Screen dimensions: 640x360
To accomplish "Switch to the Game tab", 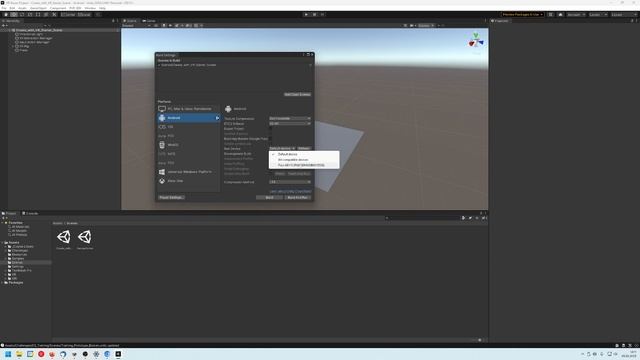I will pos(149,21).
